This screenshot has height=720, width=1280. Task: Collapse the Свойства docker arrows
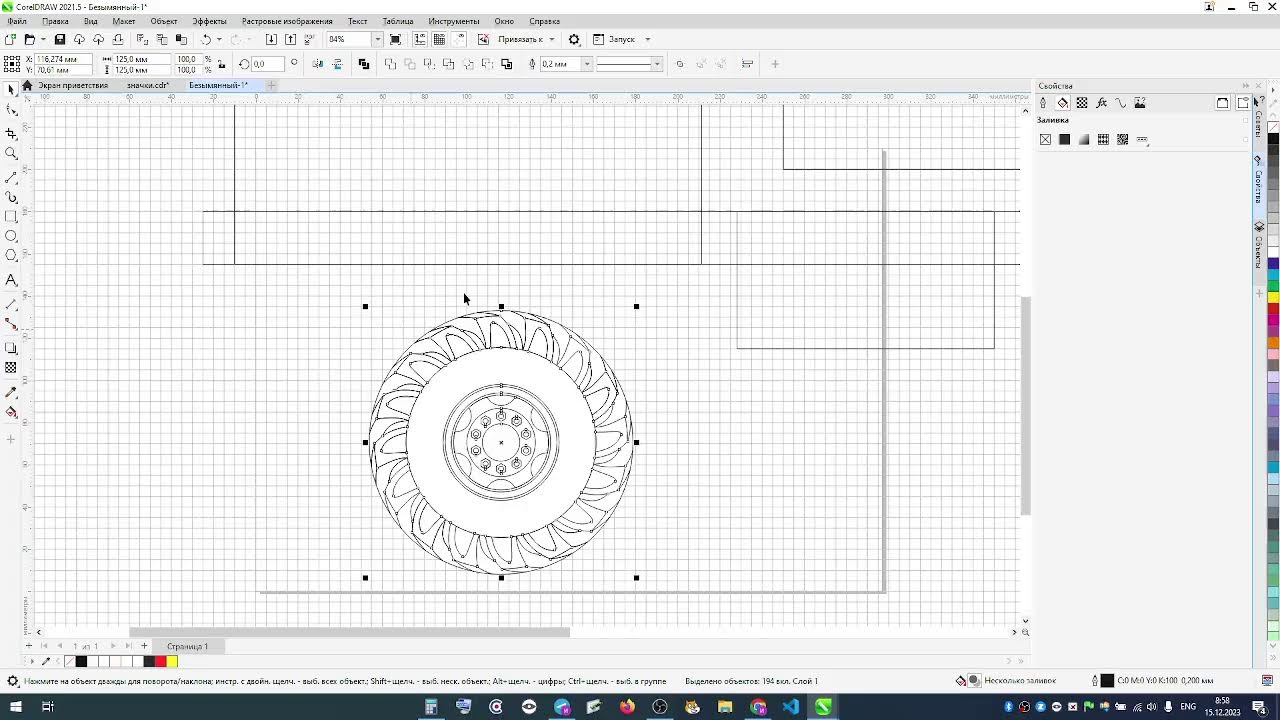tap(1245, 86)
